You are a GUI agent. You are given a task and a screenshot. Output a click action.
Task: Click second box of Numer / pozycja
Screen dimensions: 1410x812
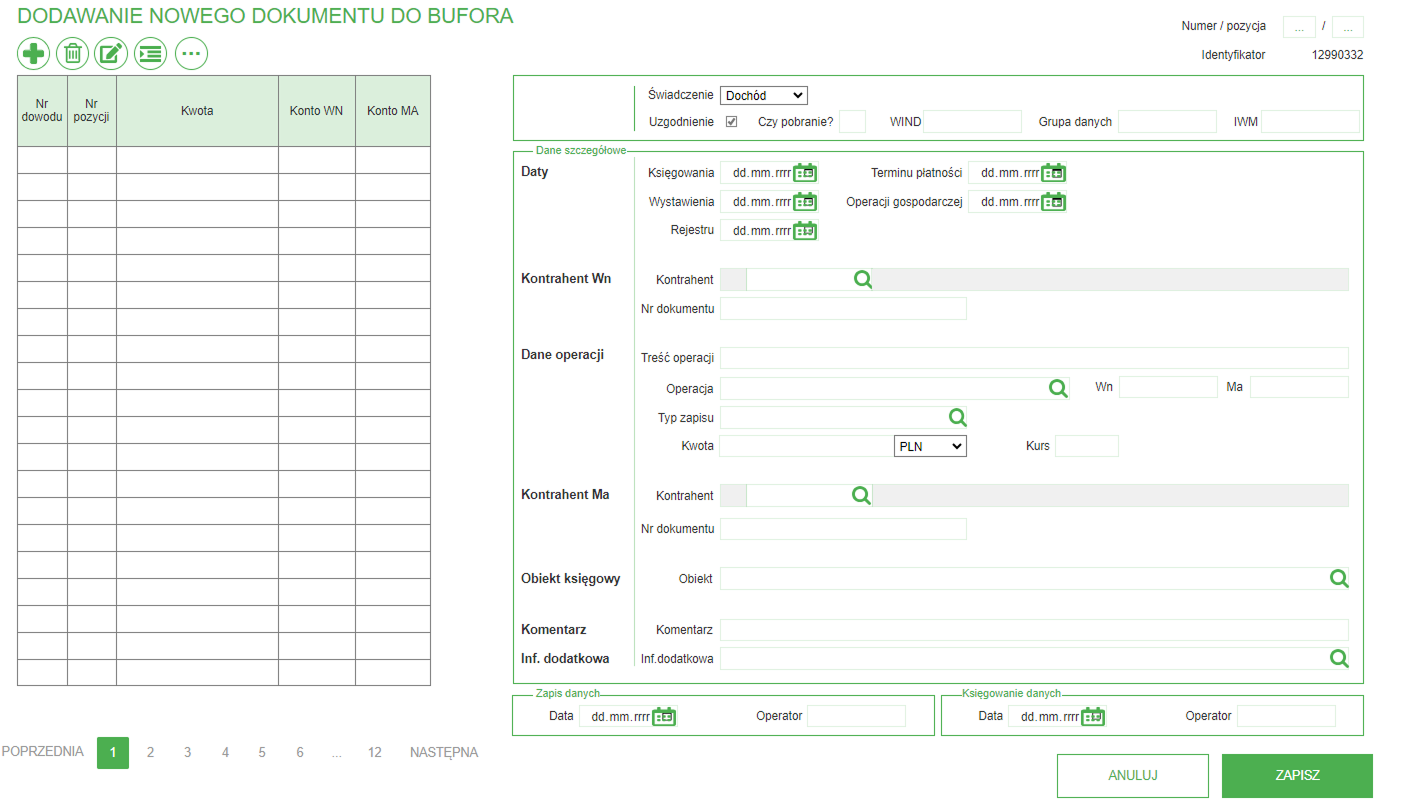1348,27
